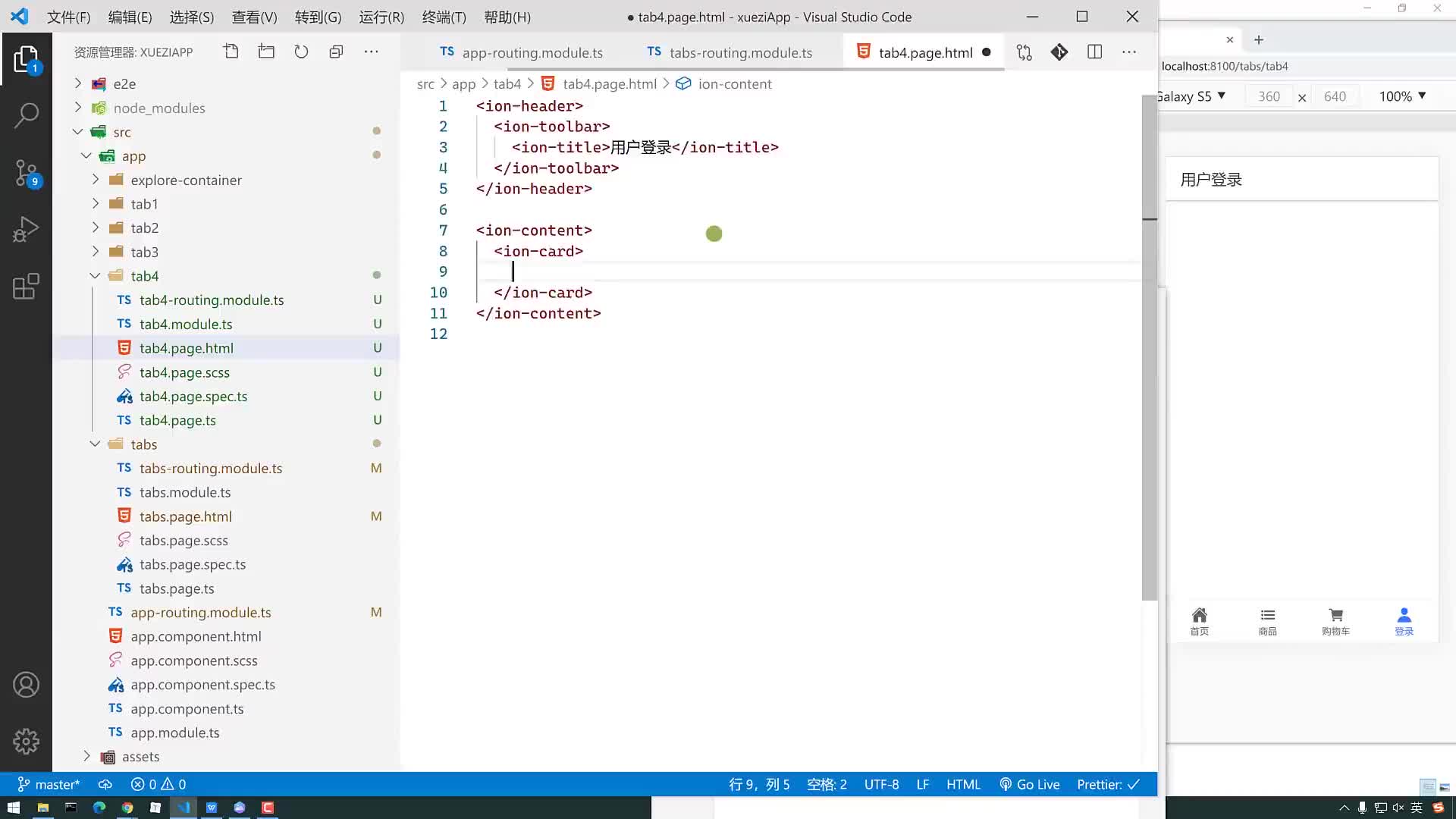Open the Manage gear menu
The width and height of the screenshot is (1456, 819).
(x=26, y=741)
